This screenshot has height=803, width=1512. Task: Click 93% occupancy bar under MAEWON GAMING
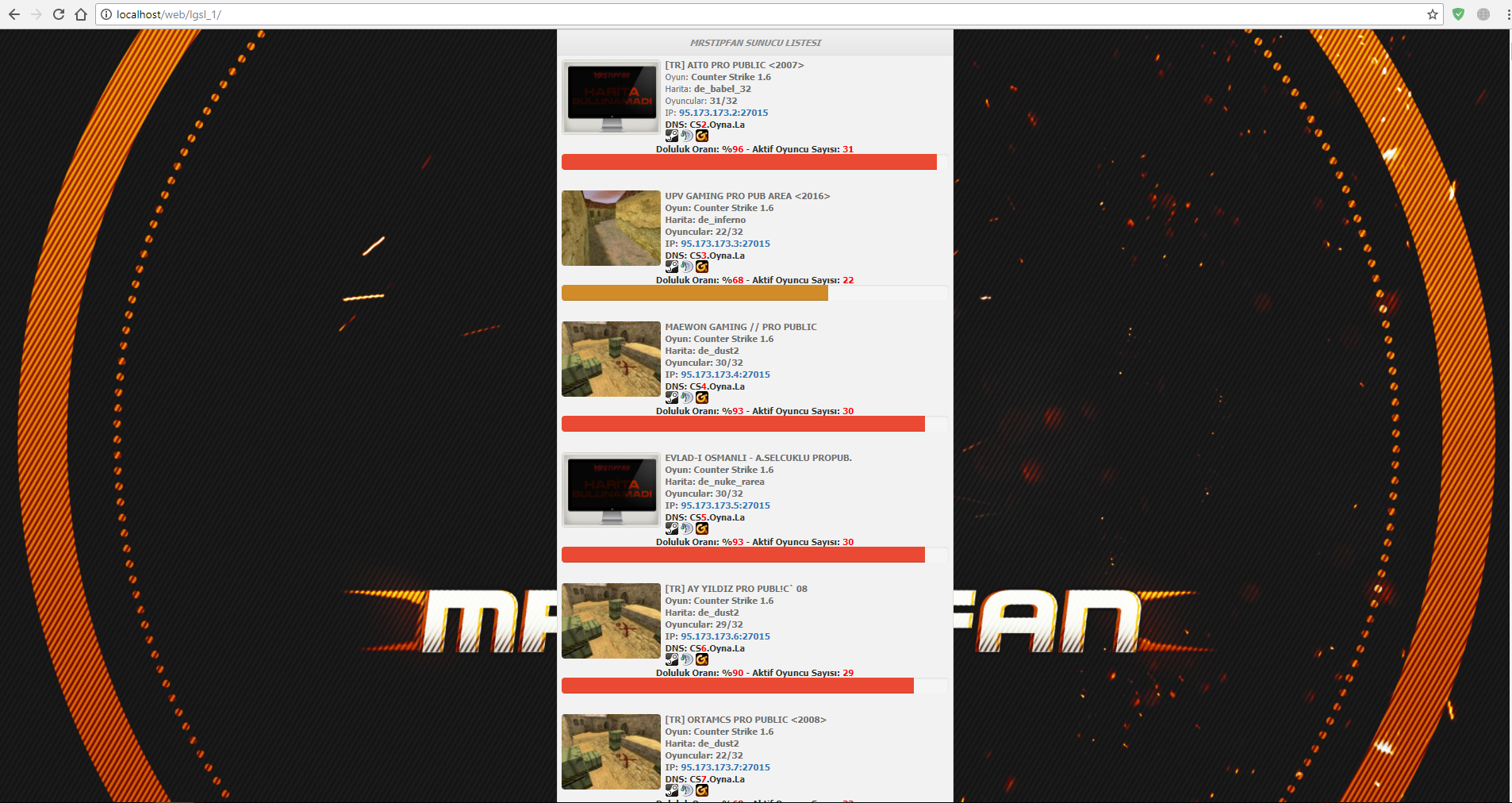click(x=743, y=424)
